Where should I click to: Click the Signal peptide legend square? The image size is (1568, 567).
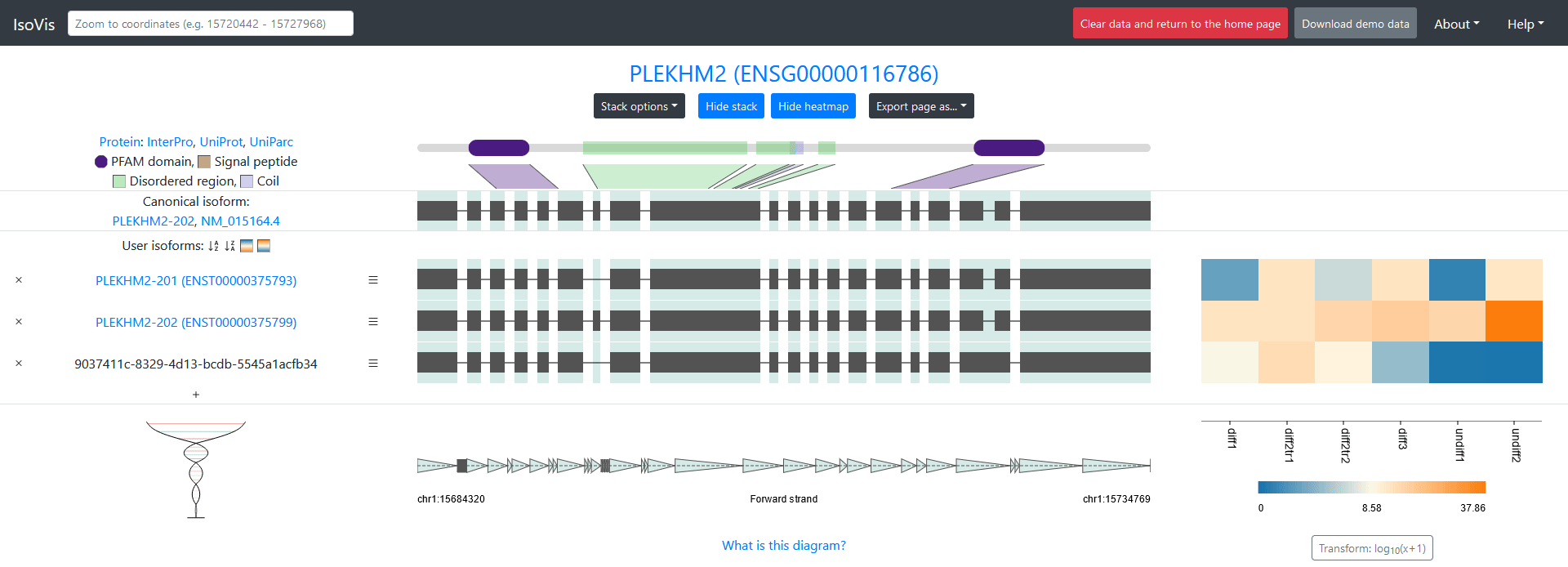tap(204, 162)
